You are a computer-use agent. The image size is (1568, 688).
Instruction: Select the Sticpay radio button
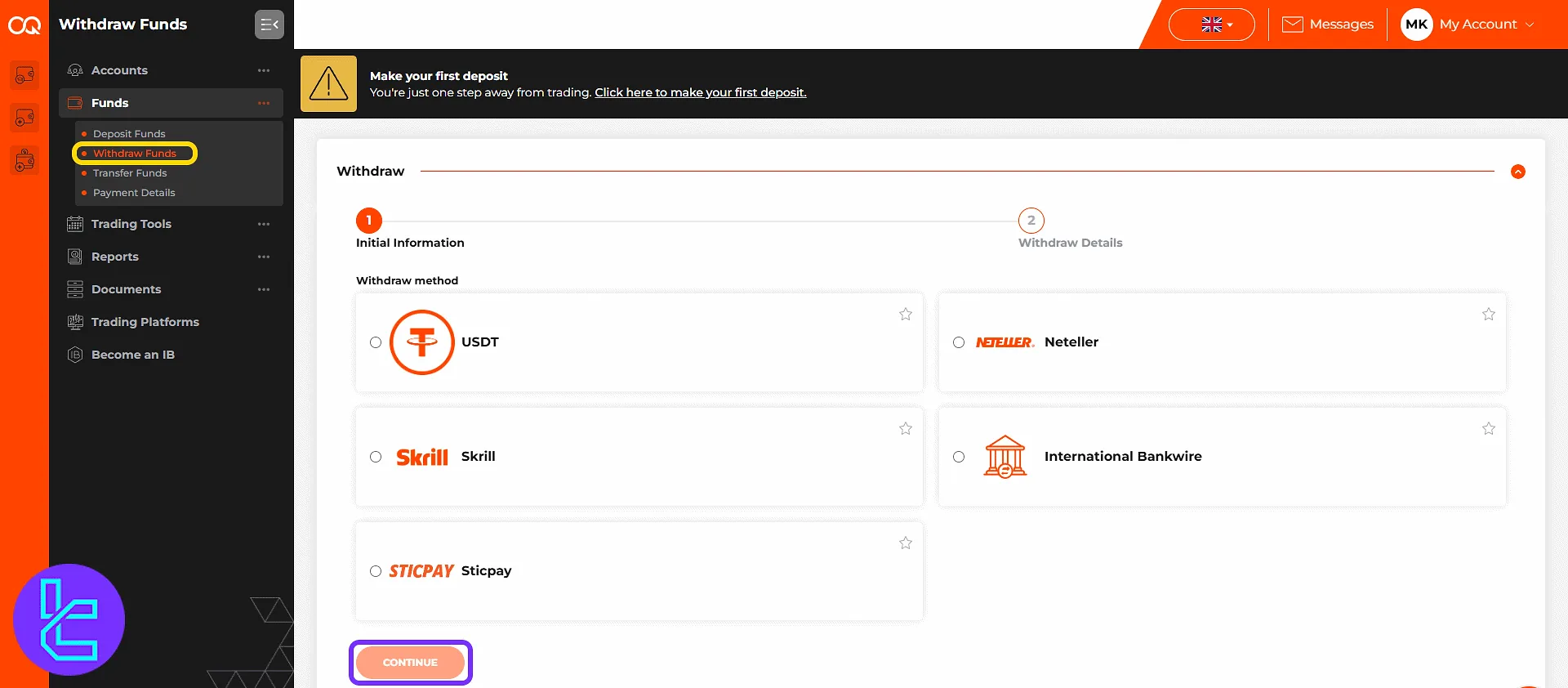(x=376, y=571)
